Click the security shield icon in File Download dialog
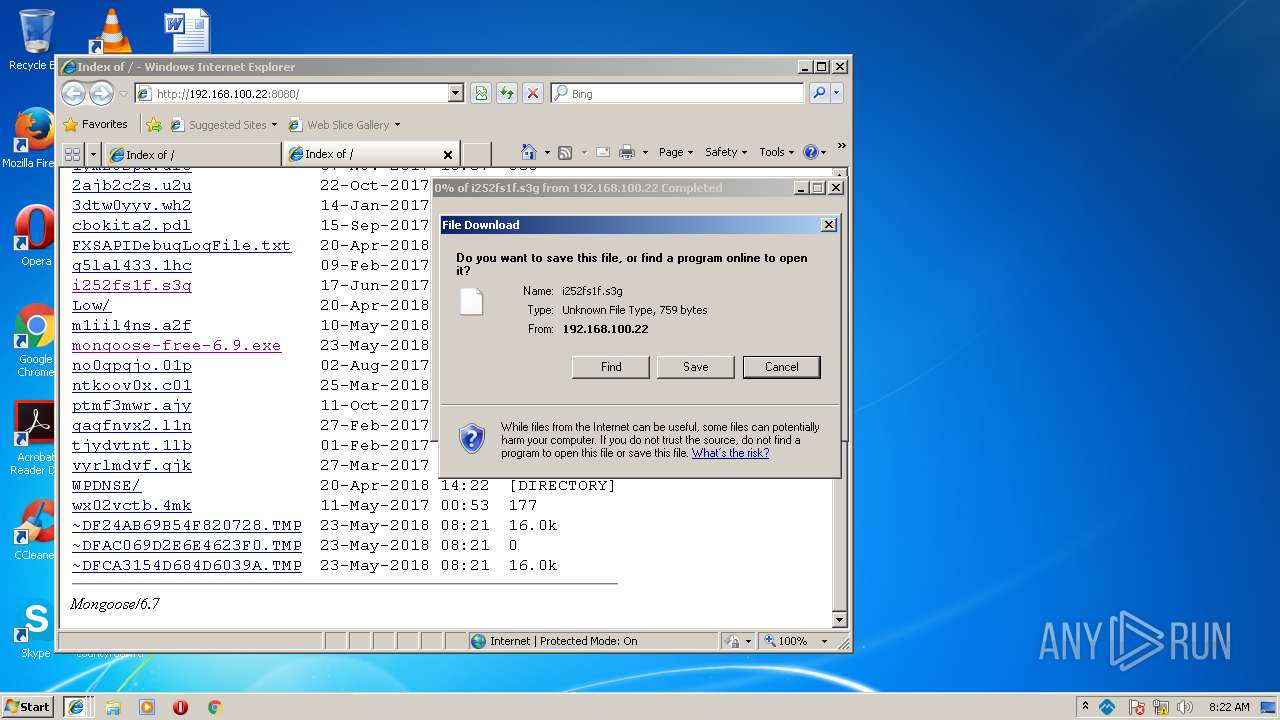The height and width of the screenshot is (720, 1280). point(472,438)
